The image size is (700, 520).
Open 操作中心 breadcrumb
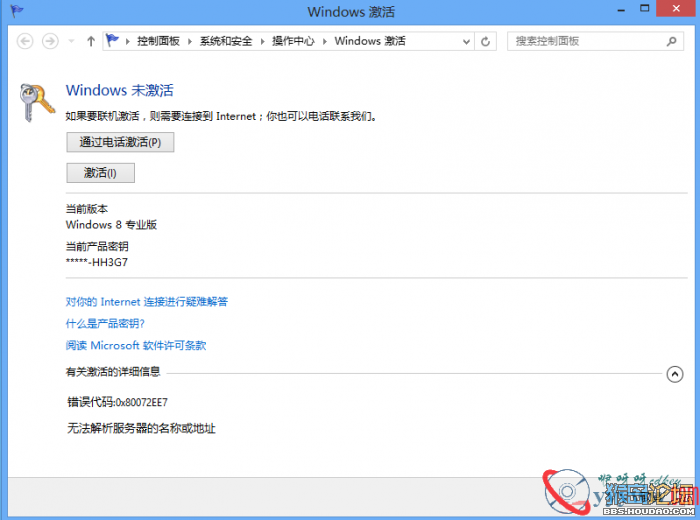(x=293, y=41)
